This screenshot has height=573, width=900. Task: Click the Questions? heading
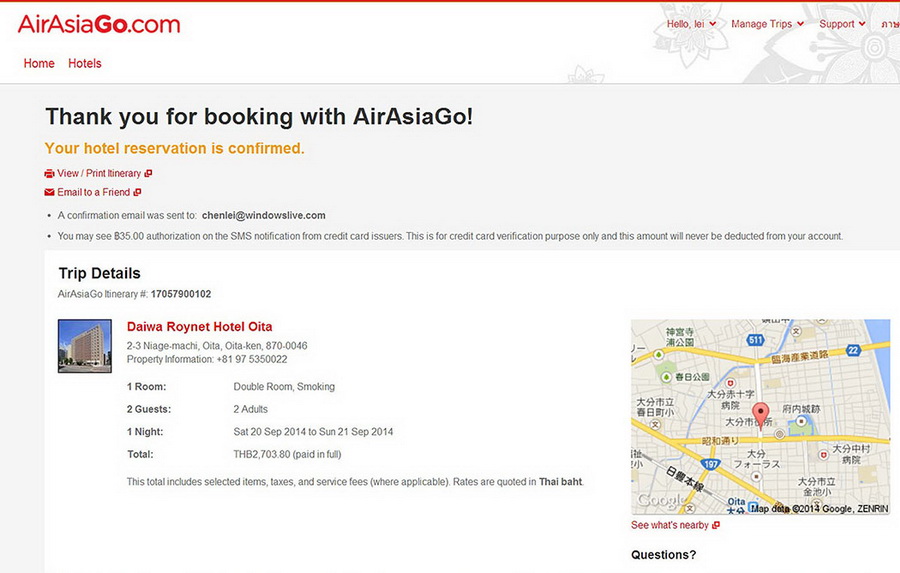664,555
